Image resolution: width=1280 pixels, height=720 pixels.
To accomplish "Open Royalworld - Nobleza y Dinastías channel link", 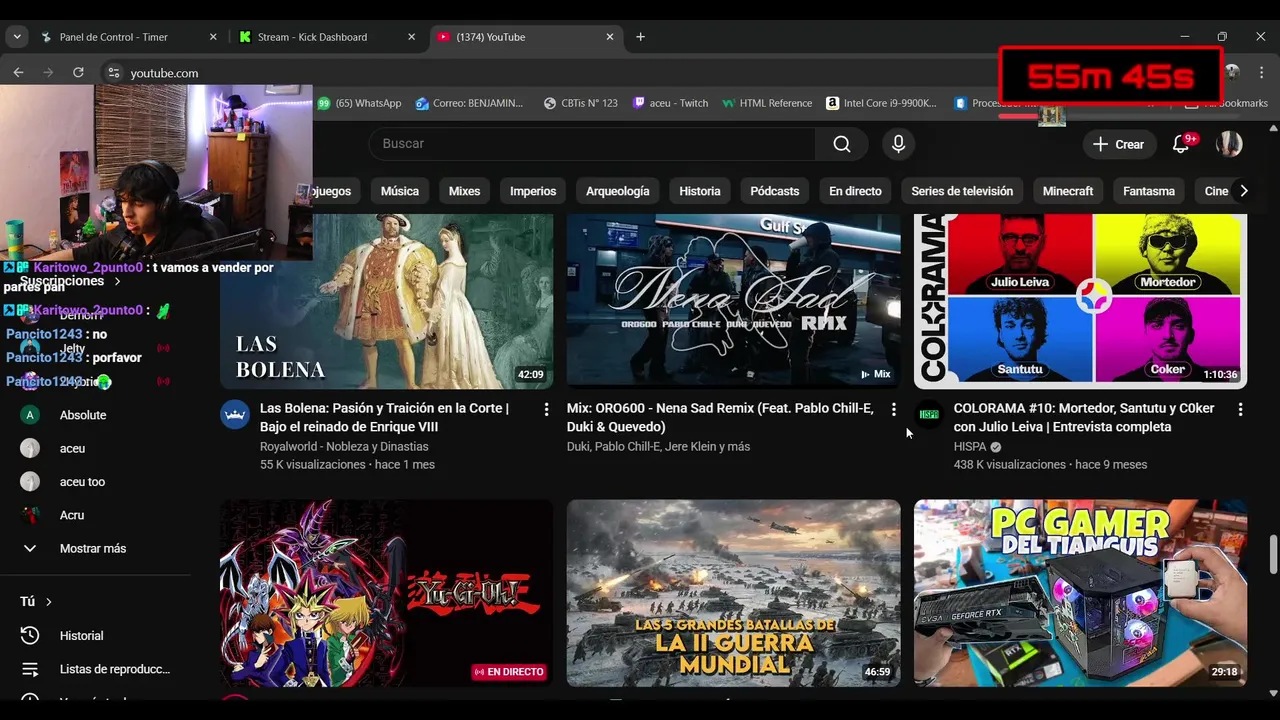I will pyautogui.click(x=344, y=446).
